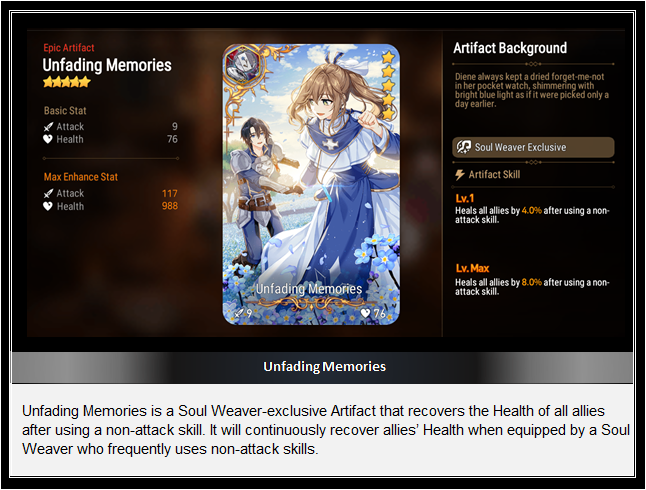Select the Soul Weaver Exclusive banner
This screenshot has height=490, width=646.
533,147
